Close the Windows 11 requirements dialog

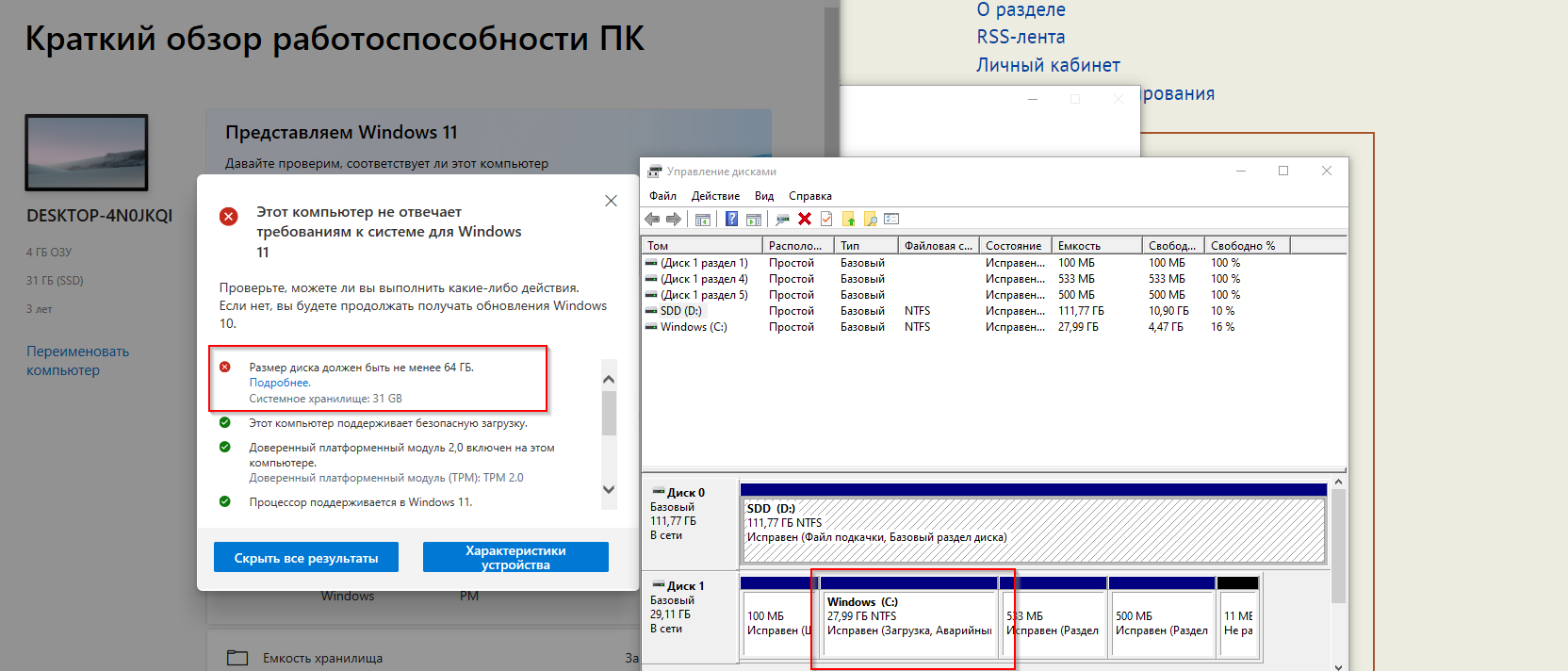(x=611, y=201)
